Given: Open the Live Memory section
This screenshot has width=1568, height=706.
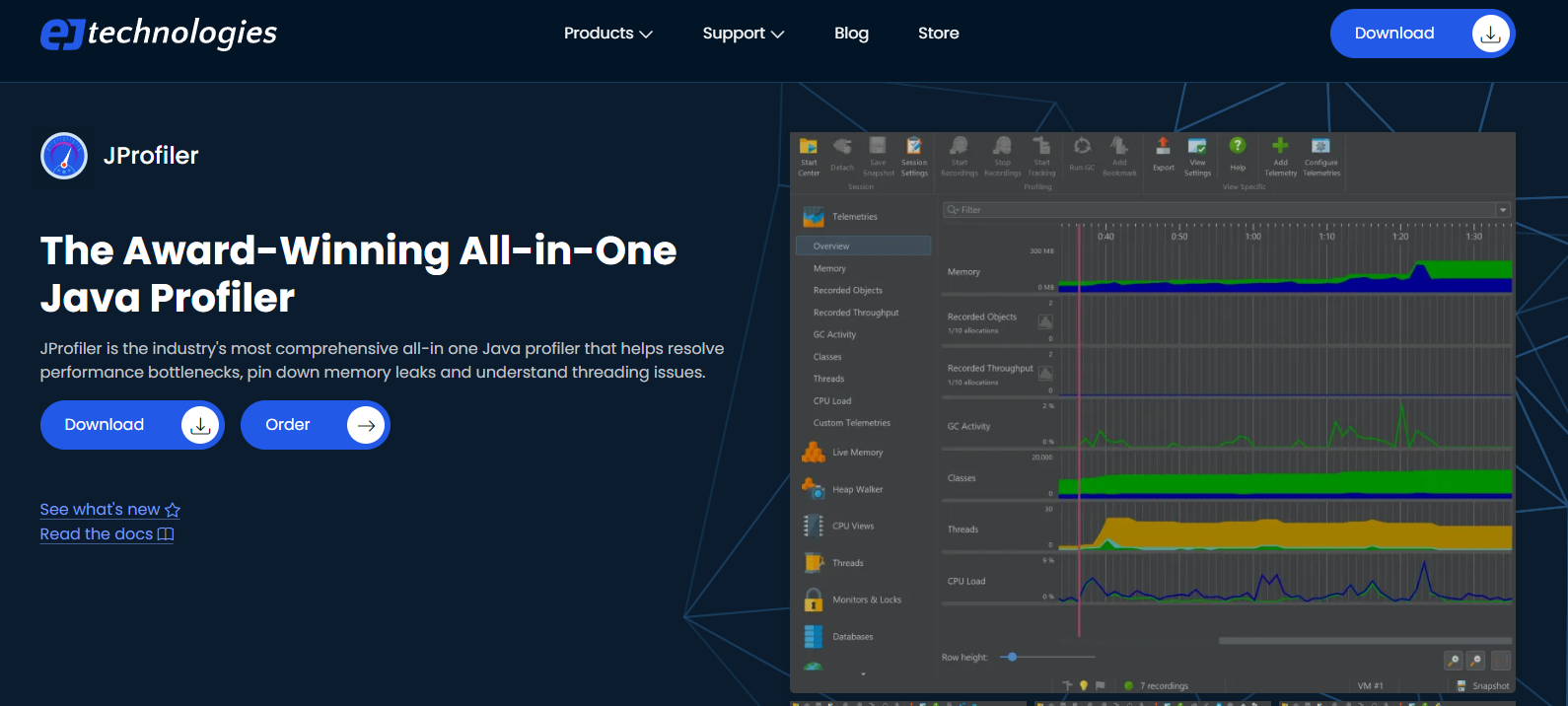Looking at the screenshot, I should (844, 453).
